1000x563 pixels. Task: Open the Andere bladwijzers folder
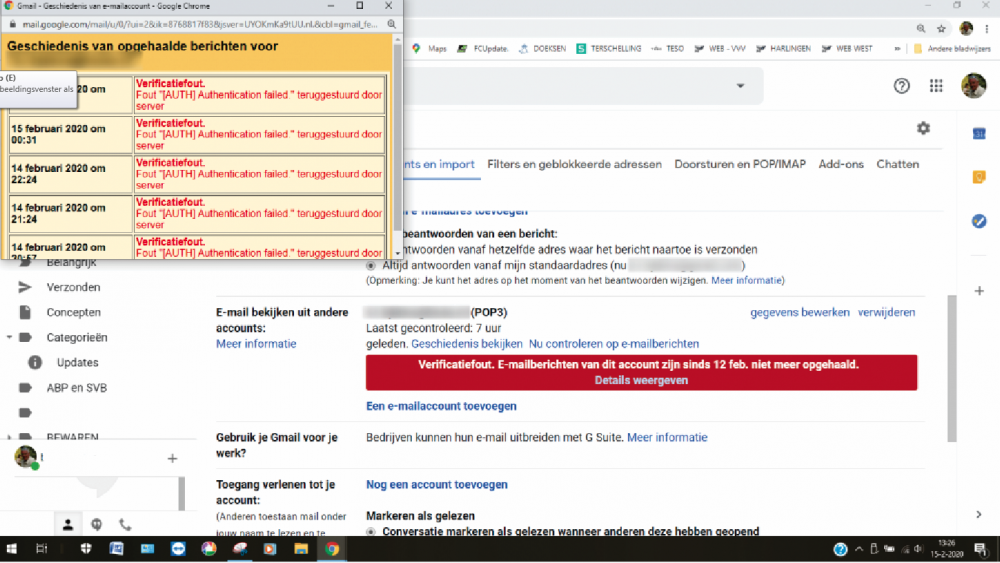pos(952,48)
